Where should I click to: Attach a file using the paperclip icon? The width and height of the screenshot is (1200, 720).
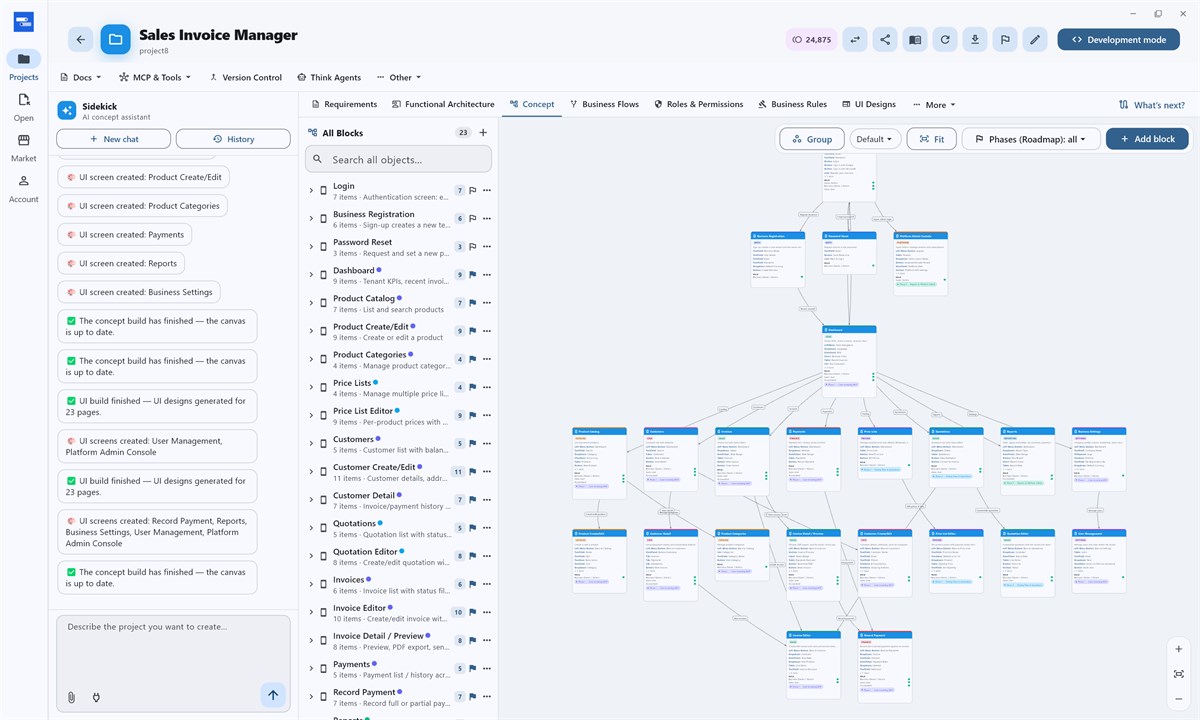pyautogui.click(x=71, y=697)
